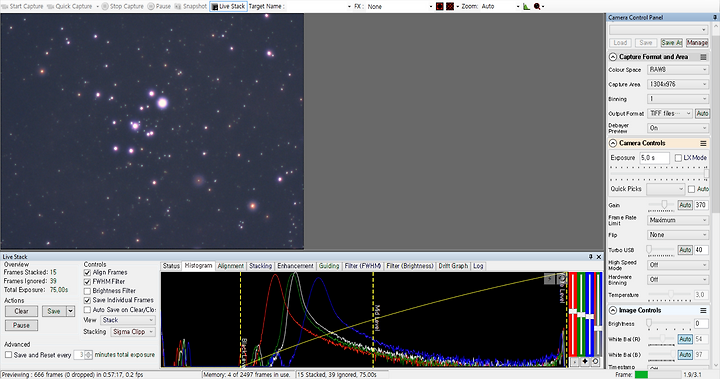Open the Zoom level dropdown
720x379 pixels.
click(518, 6)
